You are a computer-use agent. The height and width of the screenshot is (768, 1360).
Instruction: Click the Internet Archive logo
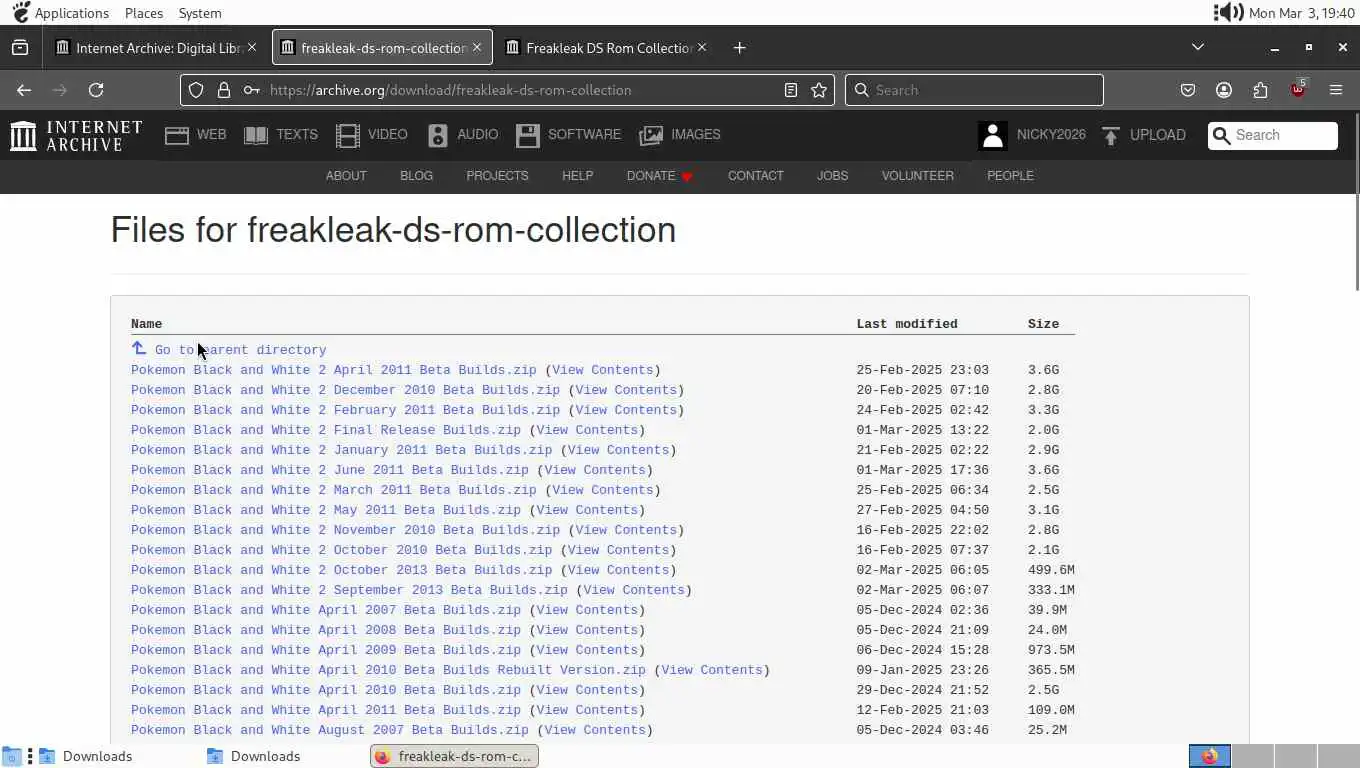pyautogui.click(x=76, y=135)
